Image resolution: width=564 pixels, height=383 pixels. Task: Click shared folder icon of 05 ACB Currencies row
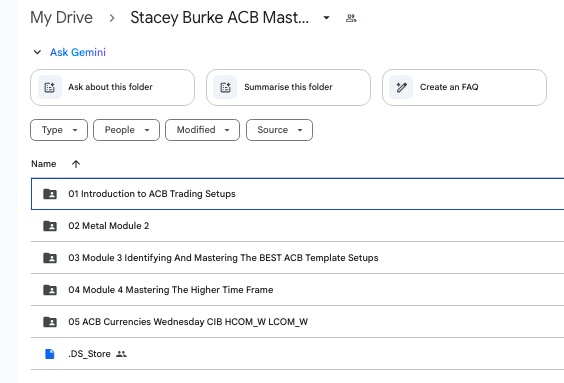coord(50,322)
